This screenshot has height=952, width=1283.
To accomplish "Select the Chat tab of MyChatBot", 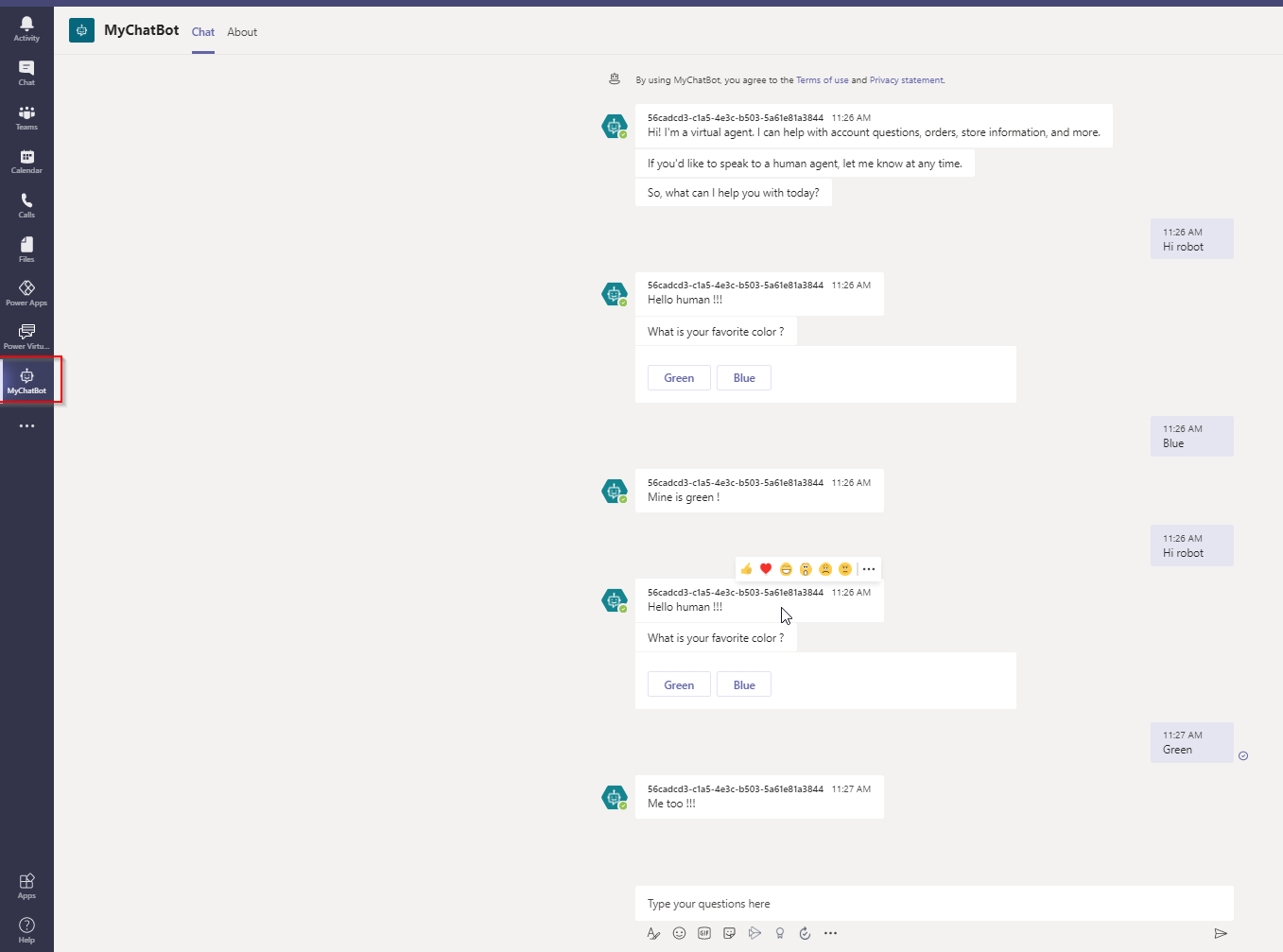I will [203, 32].
